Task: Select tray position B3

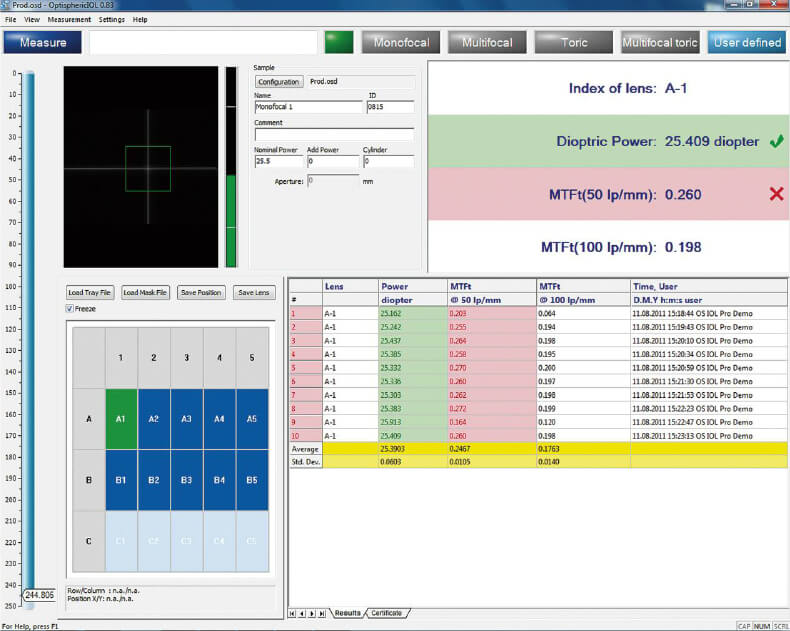Action: [x=186, y=480]
